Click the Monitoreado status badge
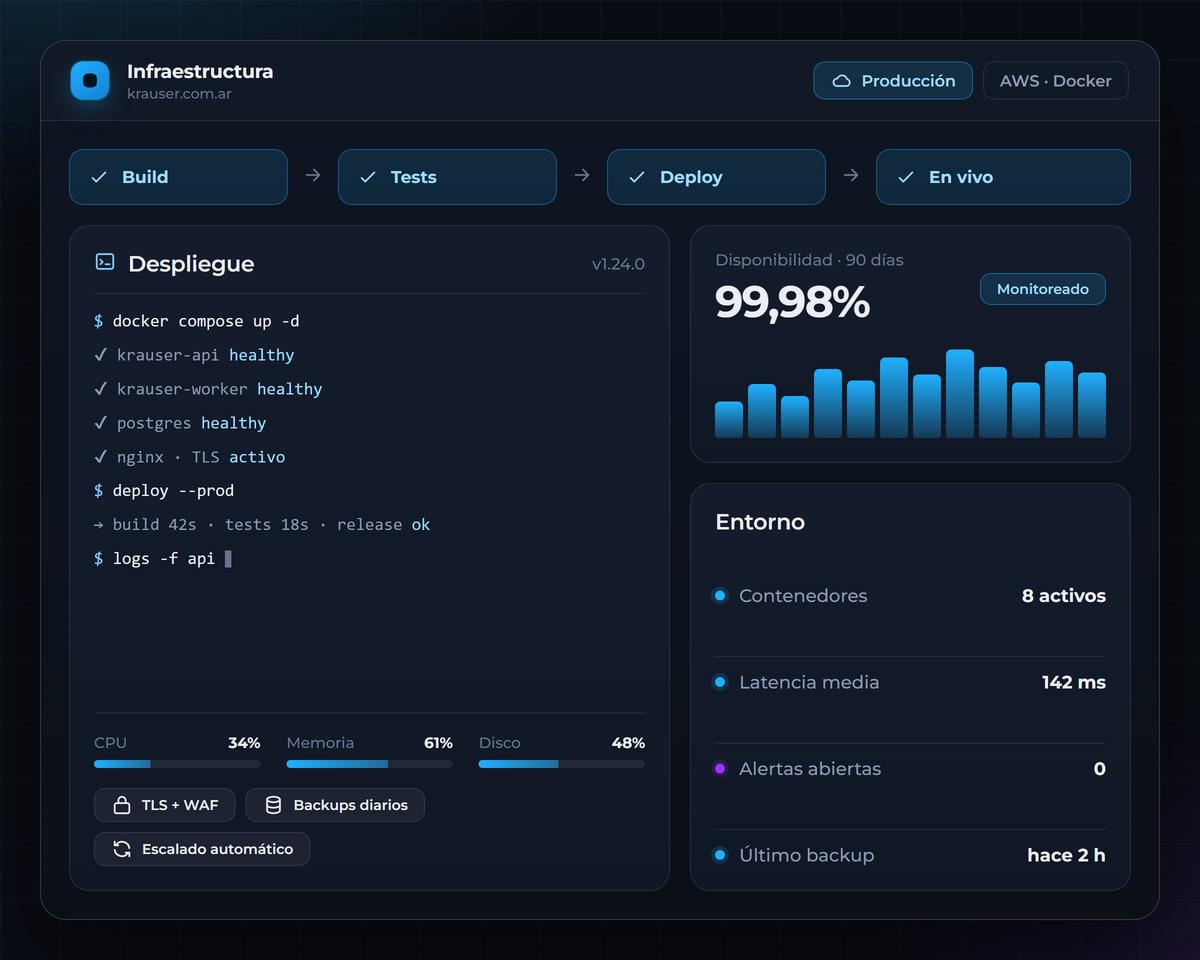The image size is (1200, 960). click(1043, 289)
